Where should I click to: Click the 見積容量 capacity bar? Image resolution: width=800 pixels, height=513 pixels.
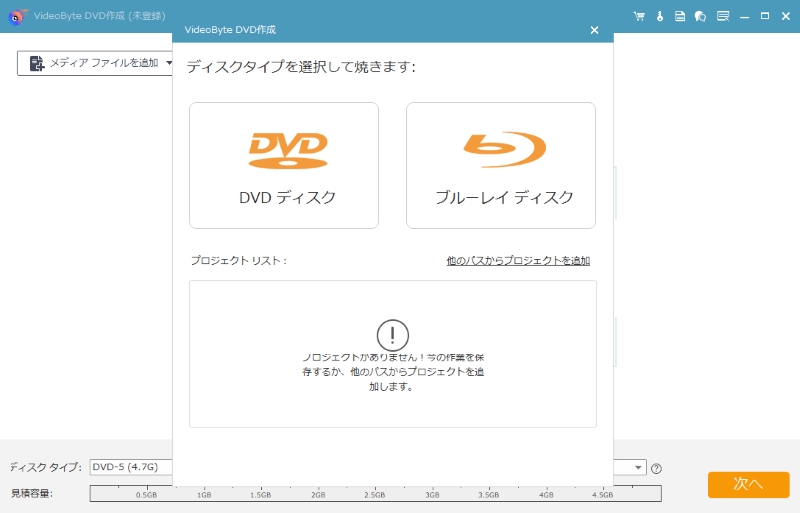(x=375, y=493)
